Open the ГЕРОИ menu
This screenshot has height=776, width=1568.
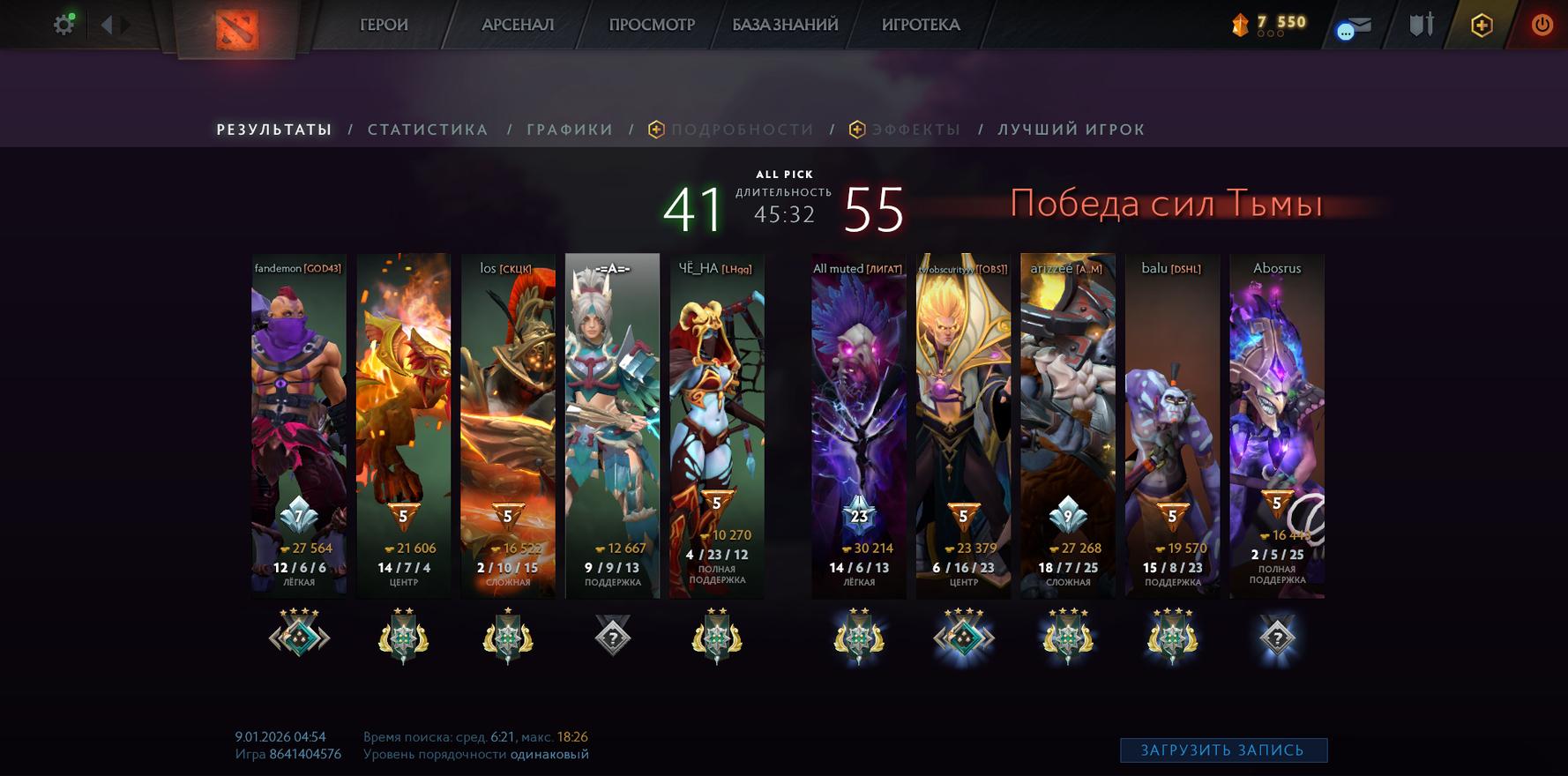(384, 25)
